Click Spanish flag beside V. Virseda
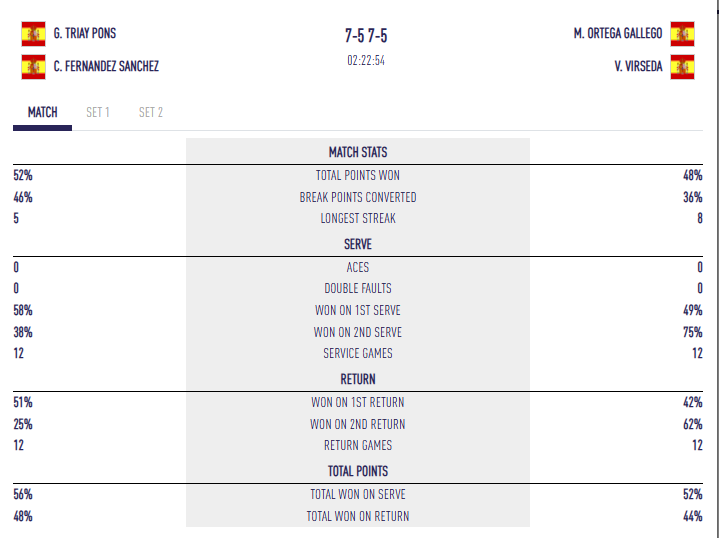Viewport: 719px width, 538px height. 682,67
